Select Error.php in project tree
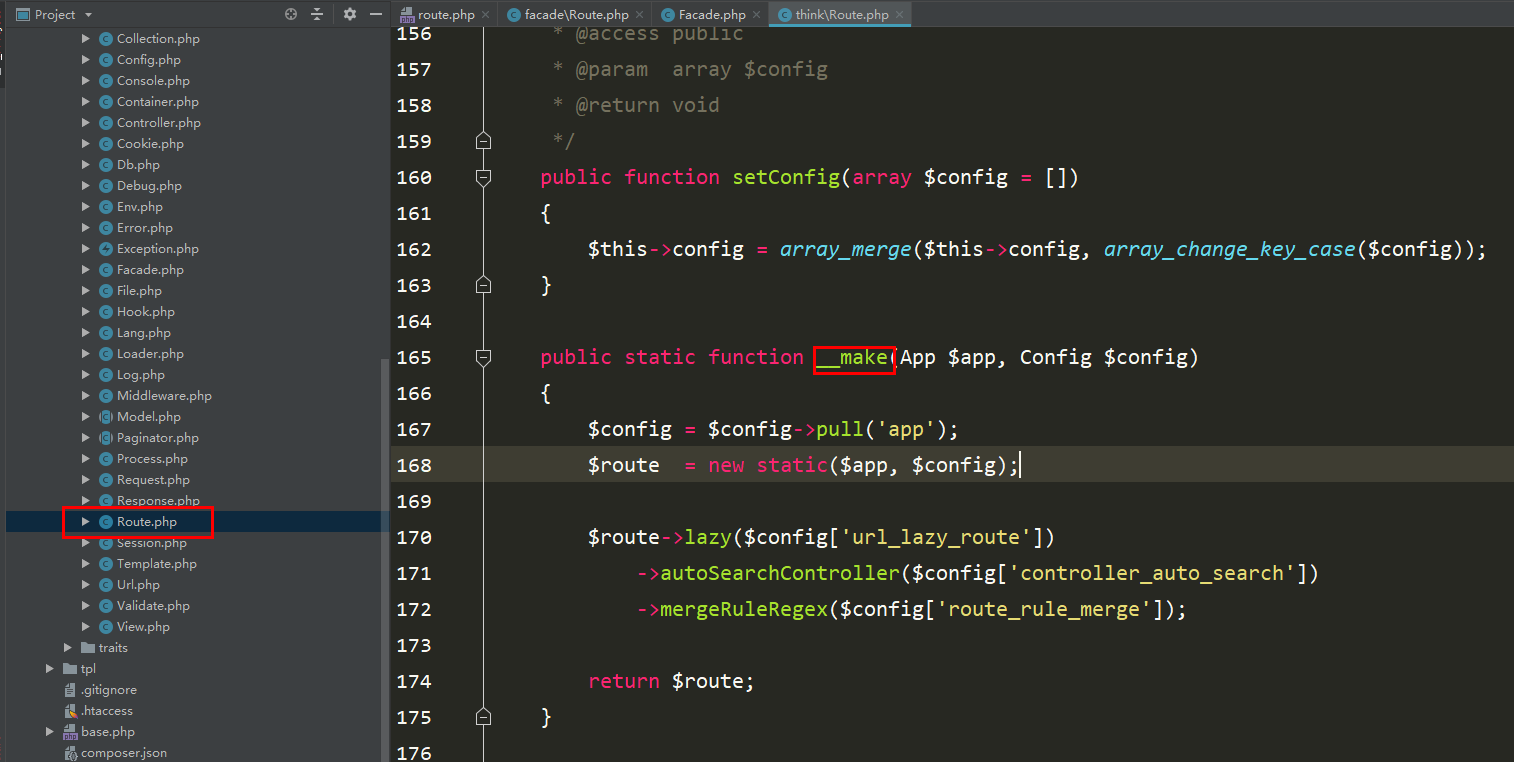1514x762 pixels. (145, 228)
